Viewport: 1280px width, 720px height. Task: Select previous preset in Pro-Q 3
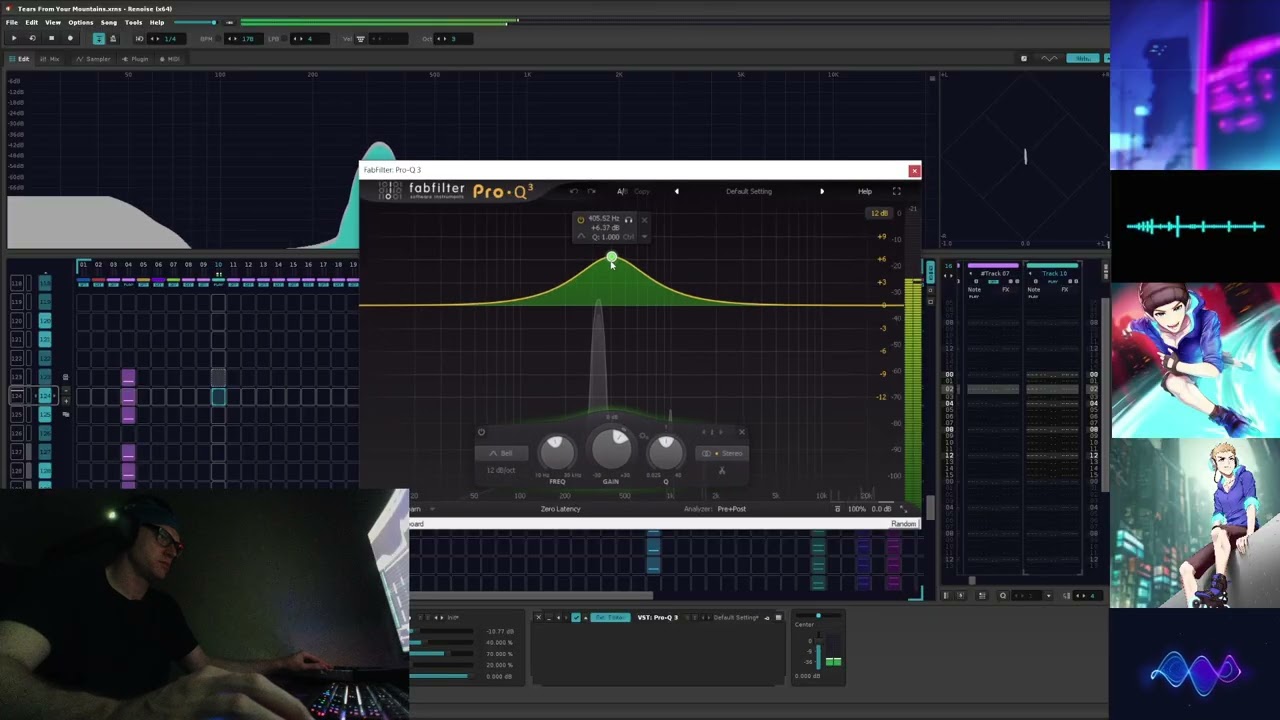[x=676, y=191]
